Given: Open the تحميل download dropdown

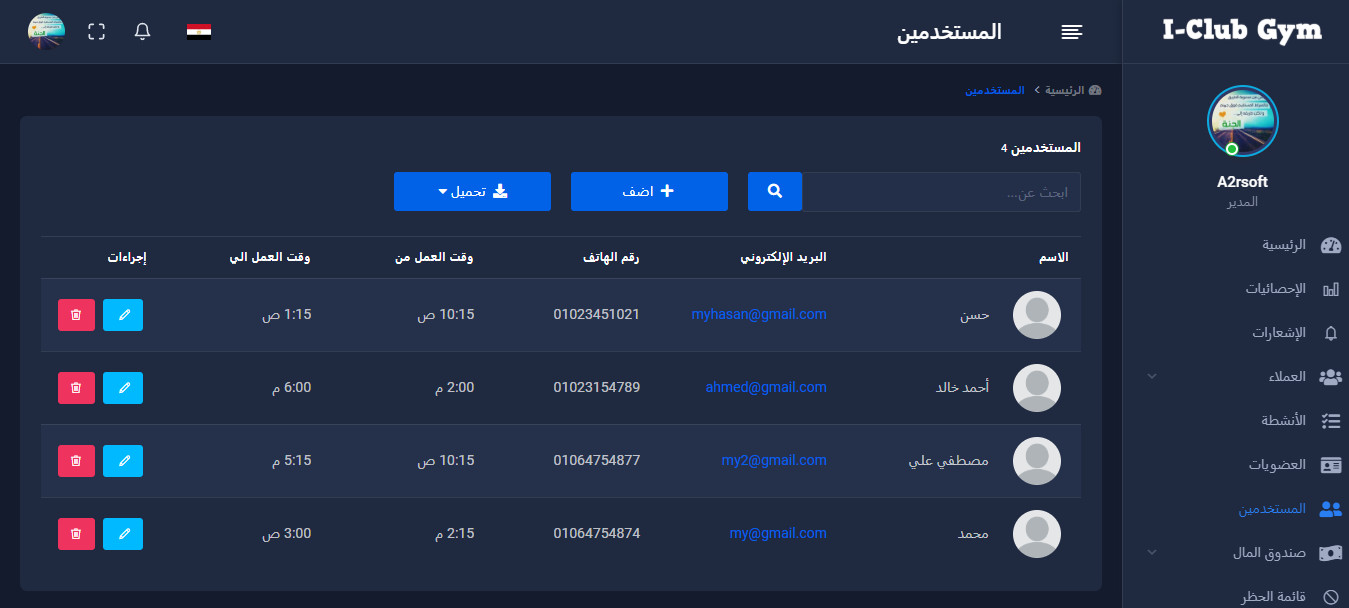Looking at the screenshot, I should pos(472,191).
